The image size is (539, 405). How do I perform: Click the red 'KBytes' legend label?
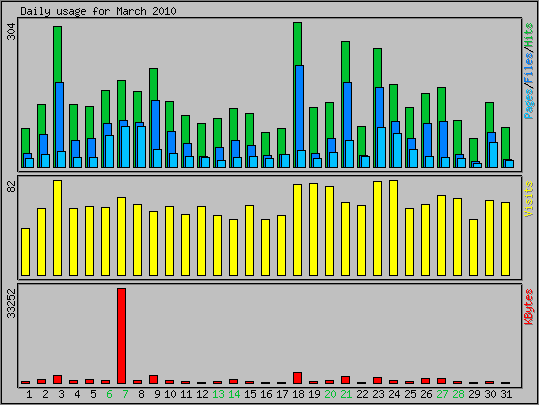pos(529,307)
